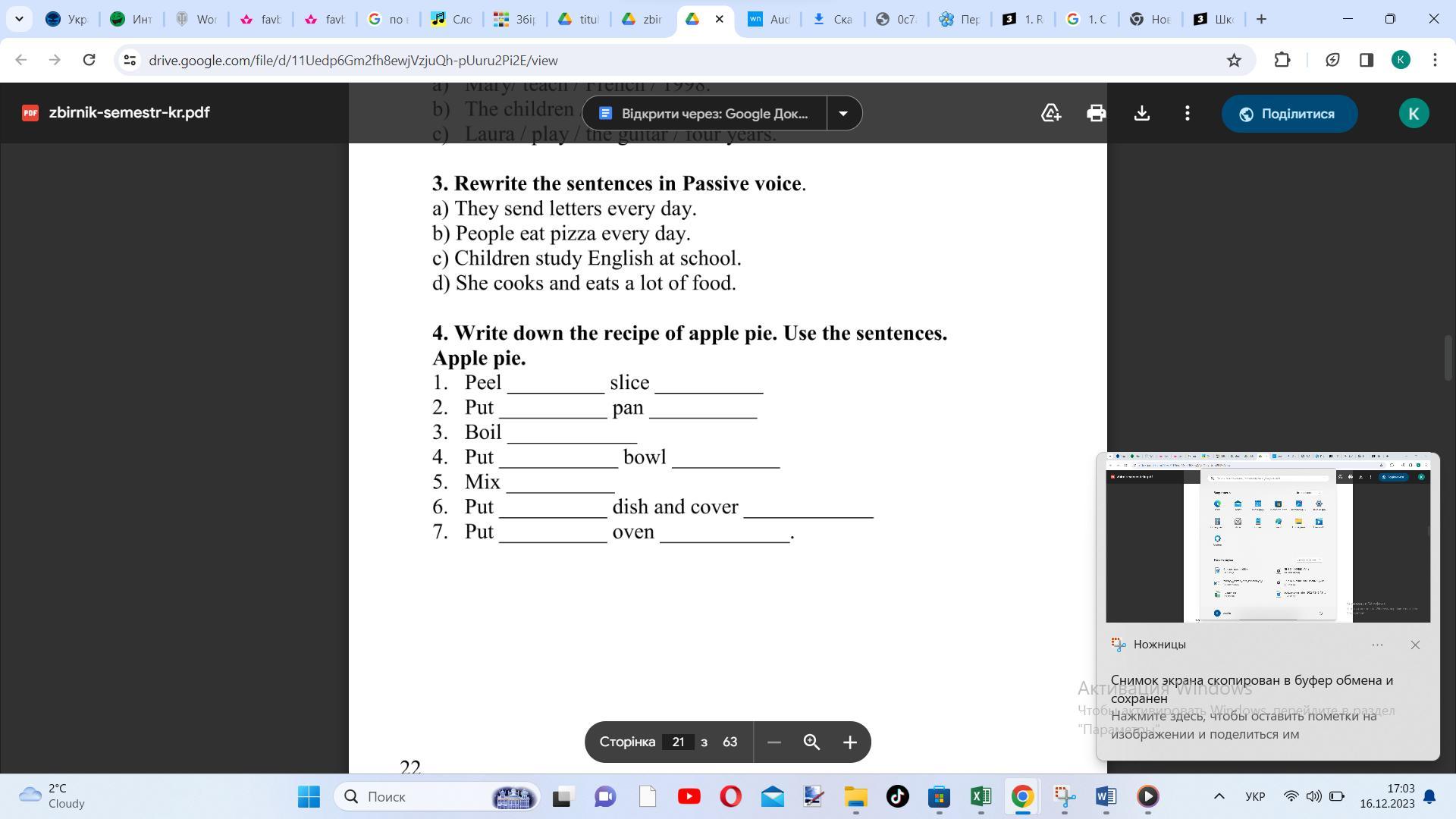Open the Snipping Tool on the taskbar
The height and width of the screenshot is (819, 1456).
1065,796
